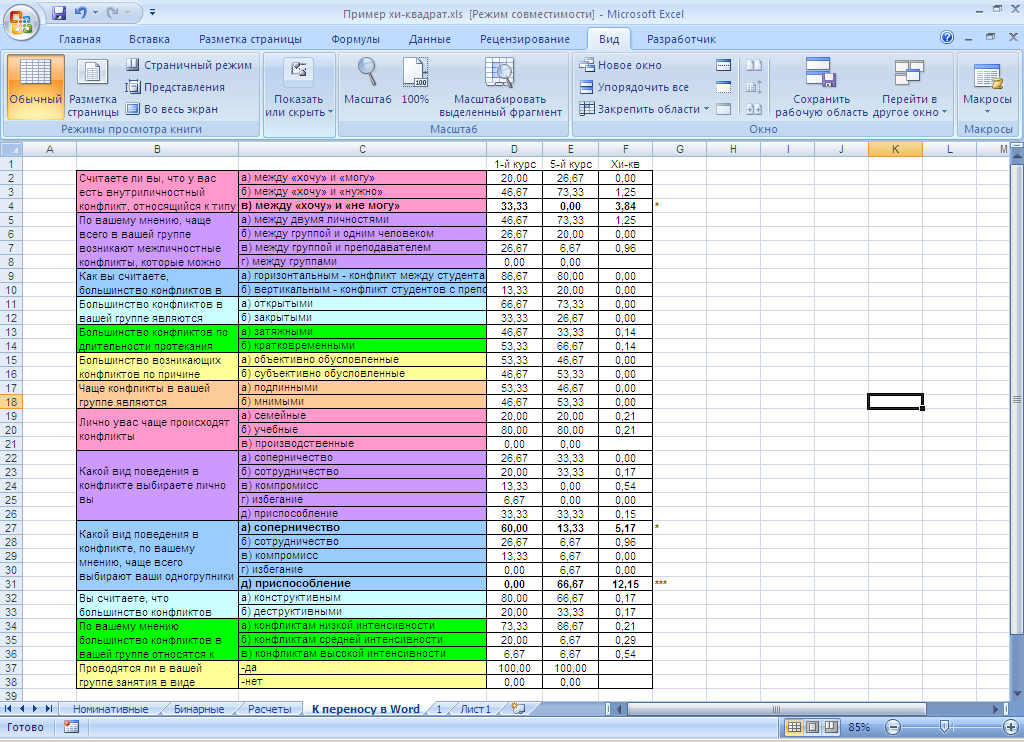Click the zoom slider handle
Screen dimensions: 1024x742
point(944,727)
